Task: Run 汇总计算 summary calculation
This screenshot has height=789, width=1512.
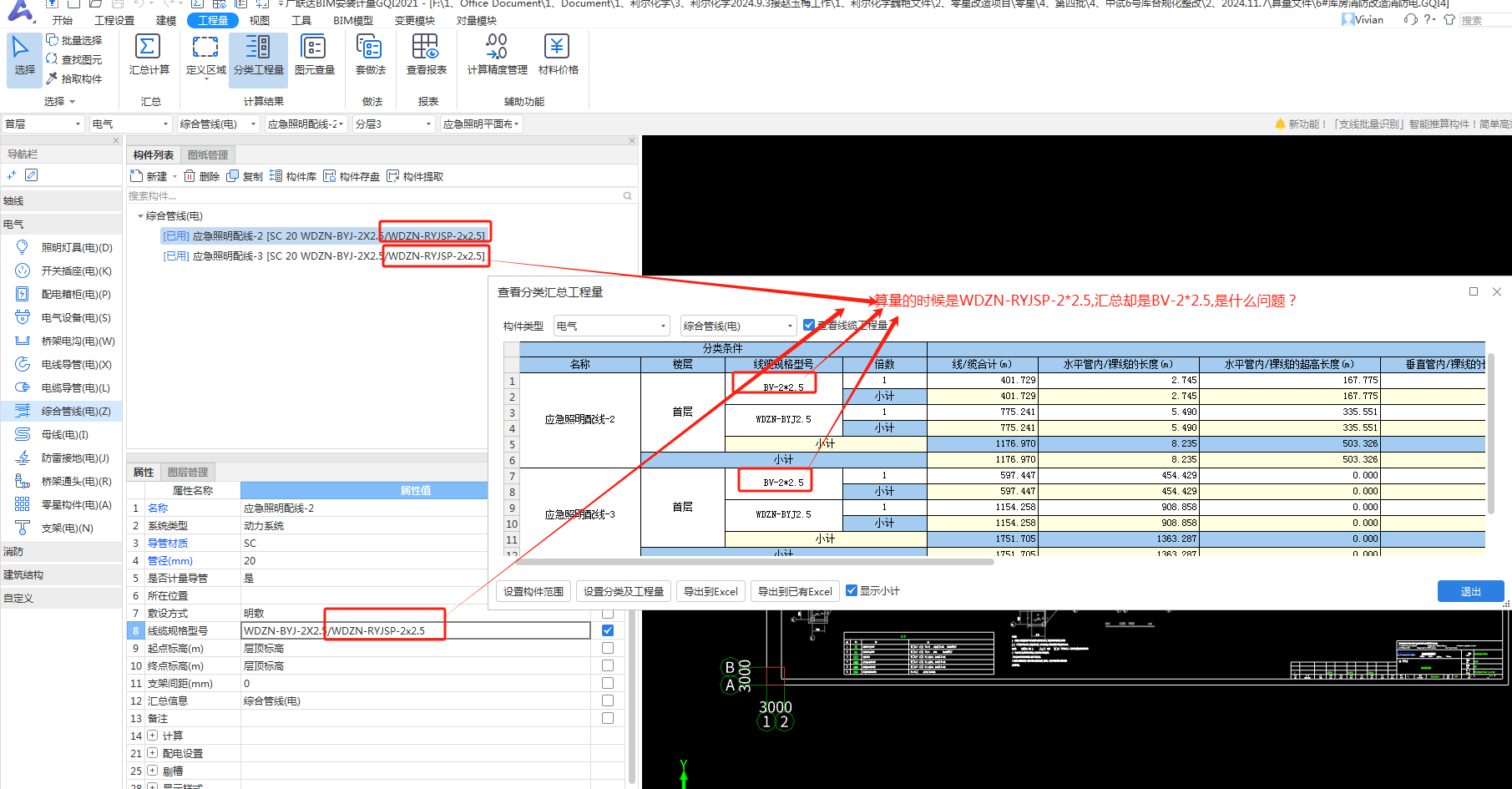Action: [149, 55]
